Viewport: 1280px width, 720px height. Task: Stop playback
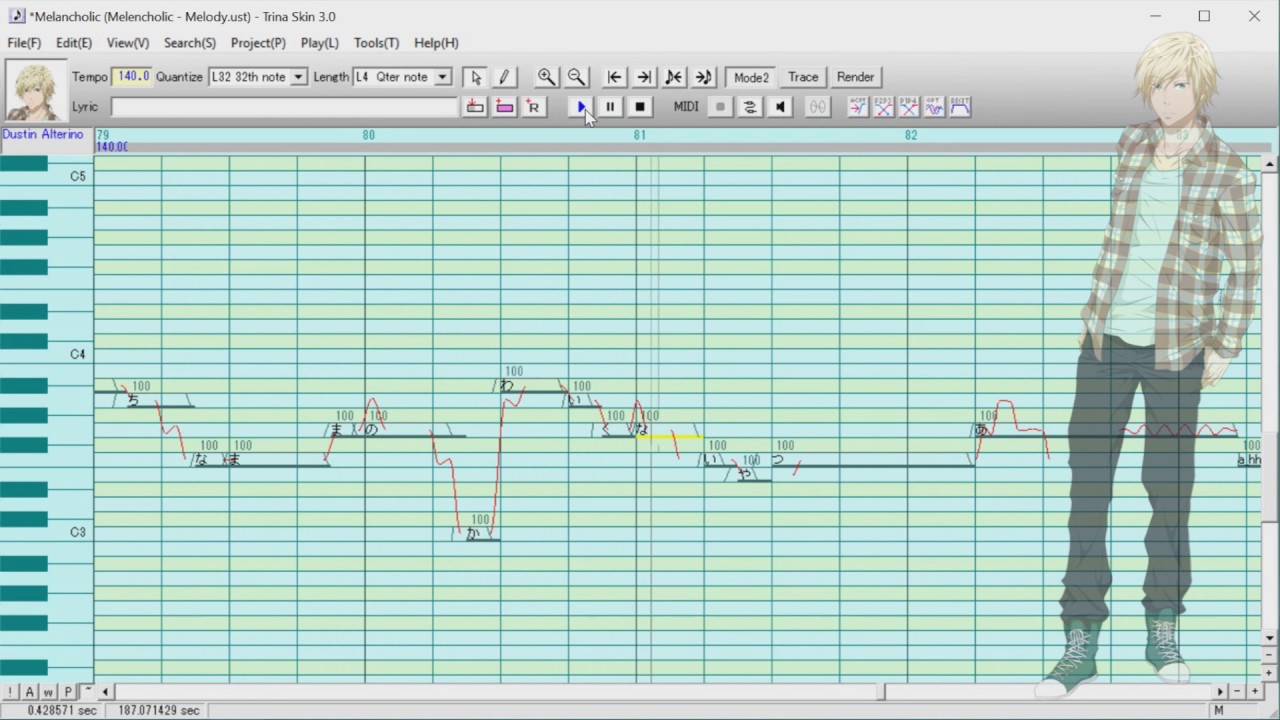pos(640,107)
